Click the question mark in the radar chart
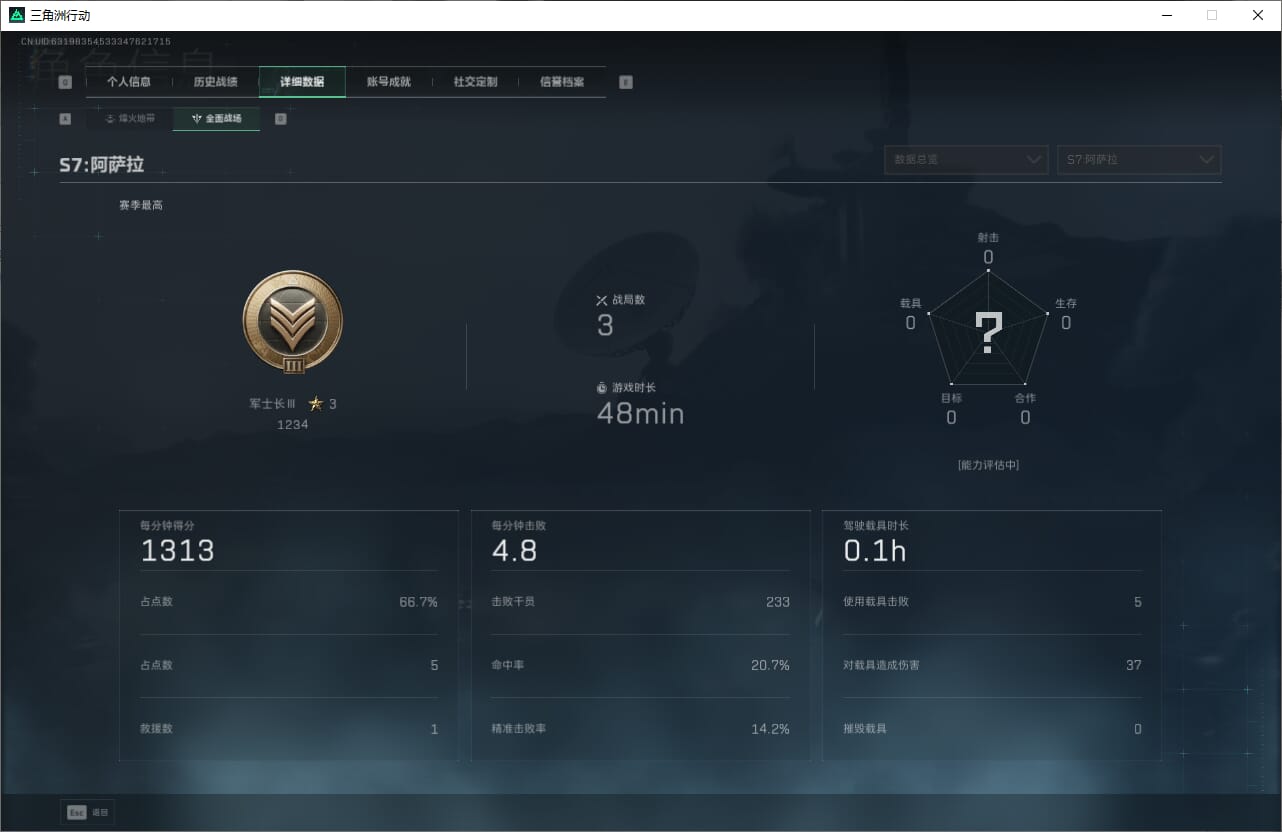Image resolution: width=1282 pixels, height=832 pixels. click(x=988, y=333)
